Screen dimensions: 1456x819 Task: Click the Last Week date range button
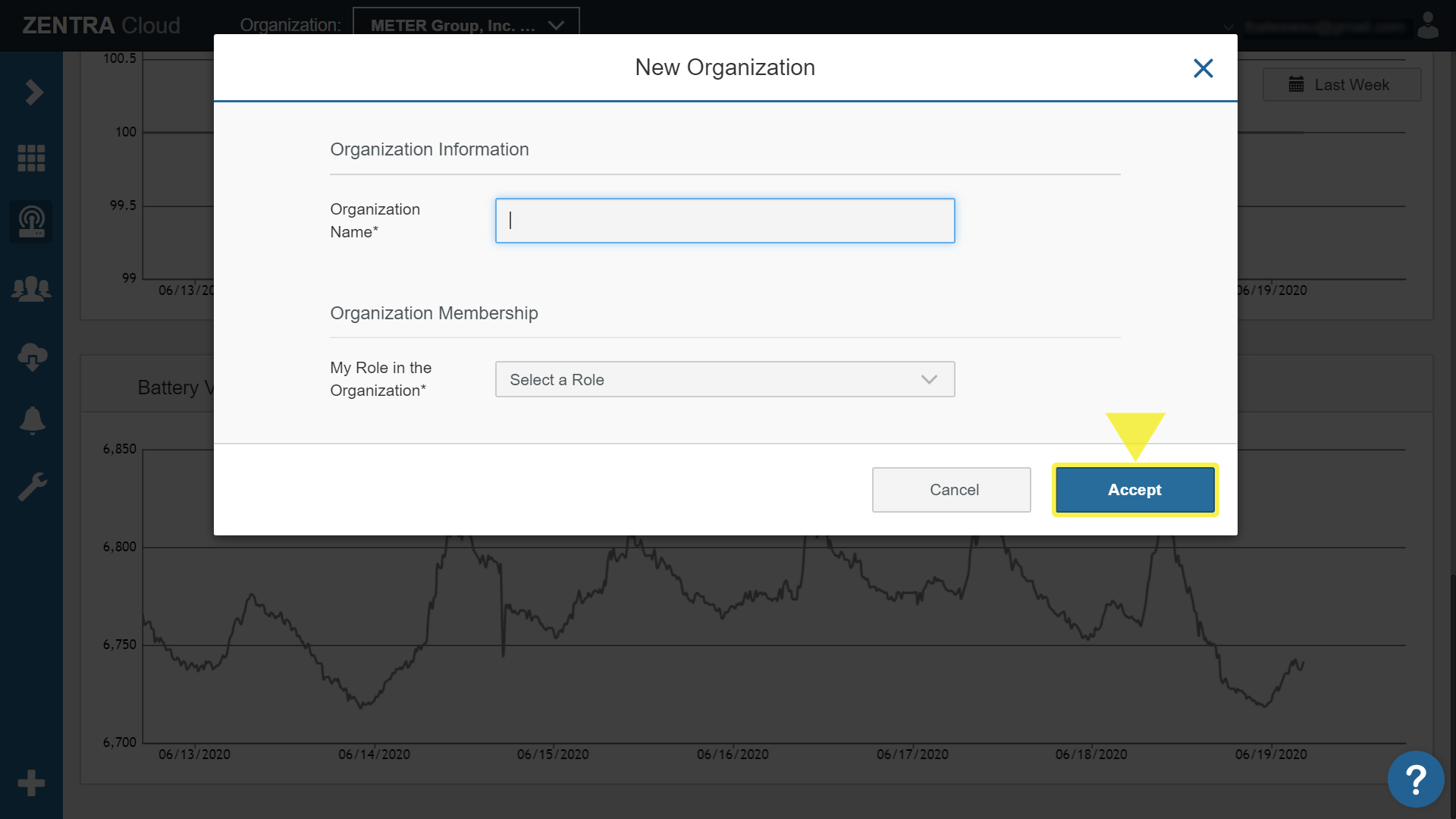tap(1341, 85)
